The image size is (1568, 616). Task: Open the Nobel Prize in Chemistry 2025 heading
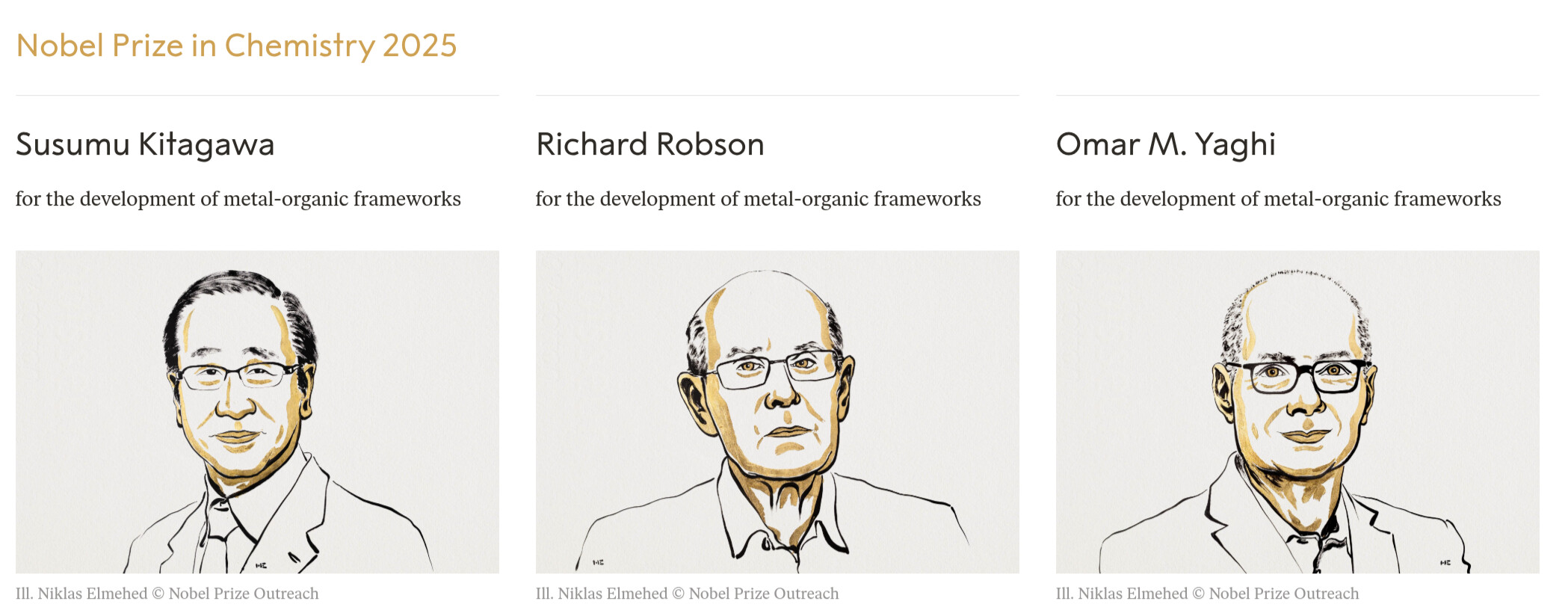pos(236,46)
